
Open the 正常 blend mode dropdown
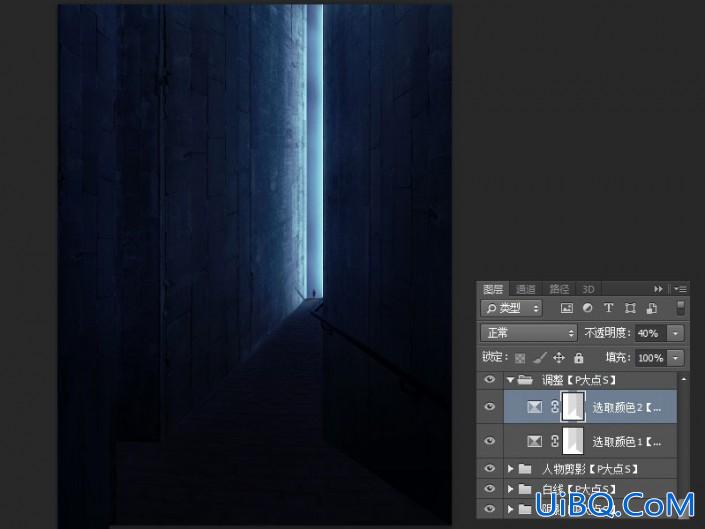(x=529, y=333)
